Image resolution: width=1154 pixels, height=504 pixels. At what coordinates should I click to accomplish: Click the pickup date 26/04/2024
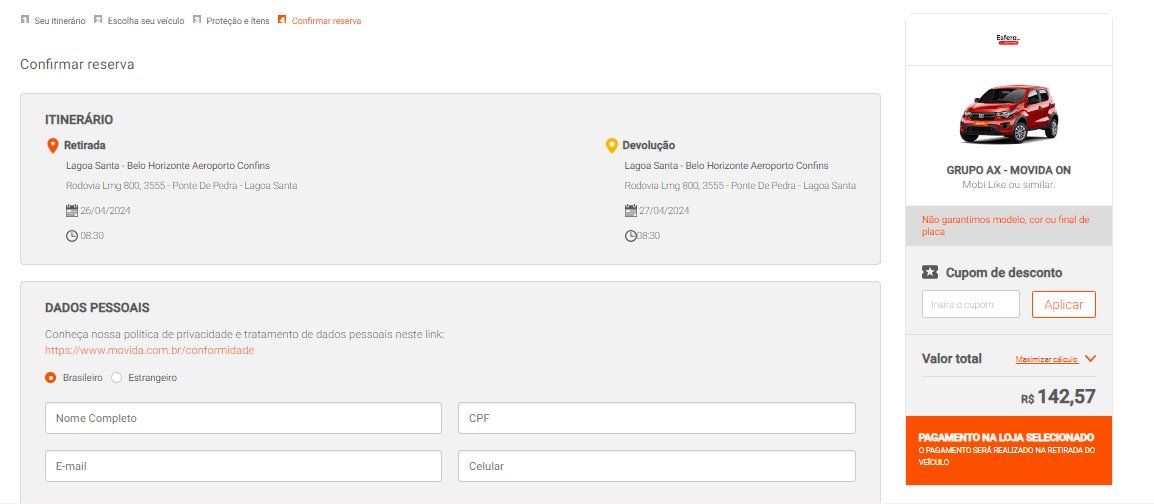106,211
